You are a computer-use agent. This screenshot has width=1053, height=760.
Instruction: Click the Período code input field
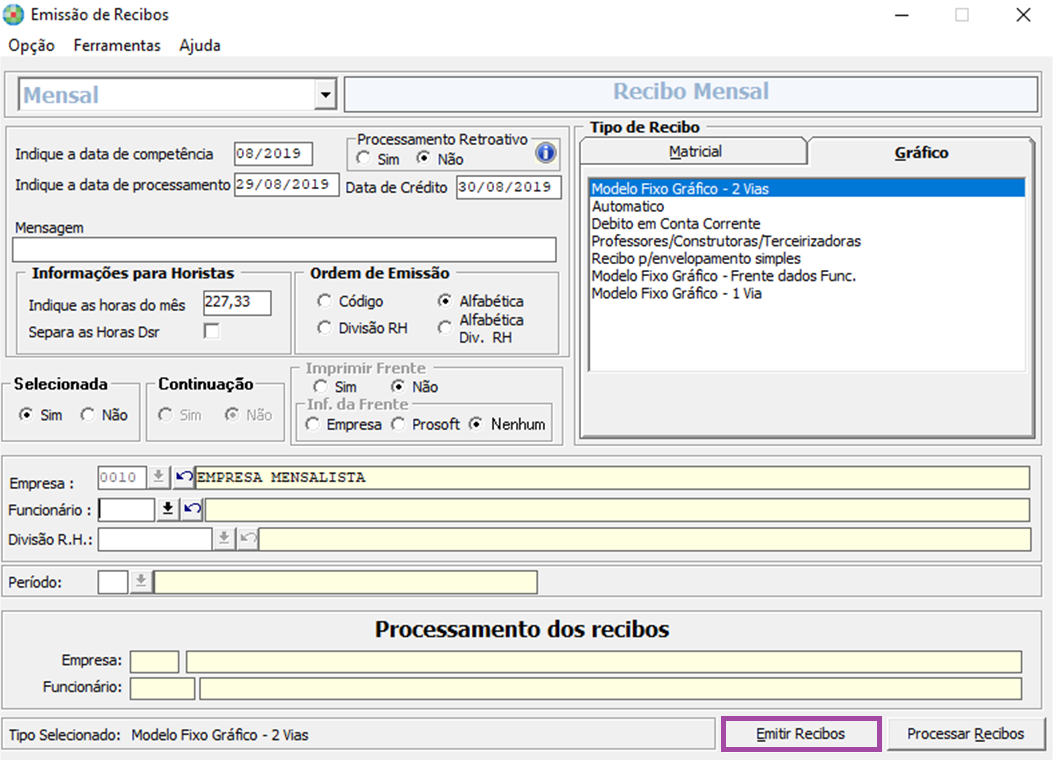[x=113, y=581]
